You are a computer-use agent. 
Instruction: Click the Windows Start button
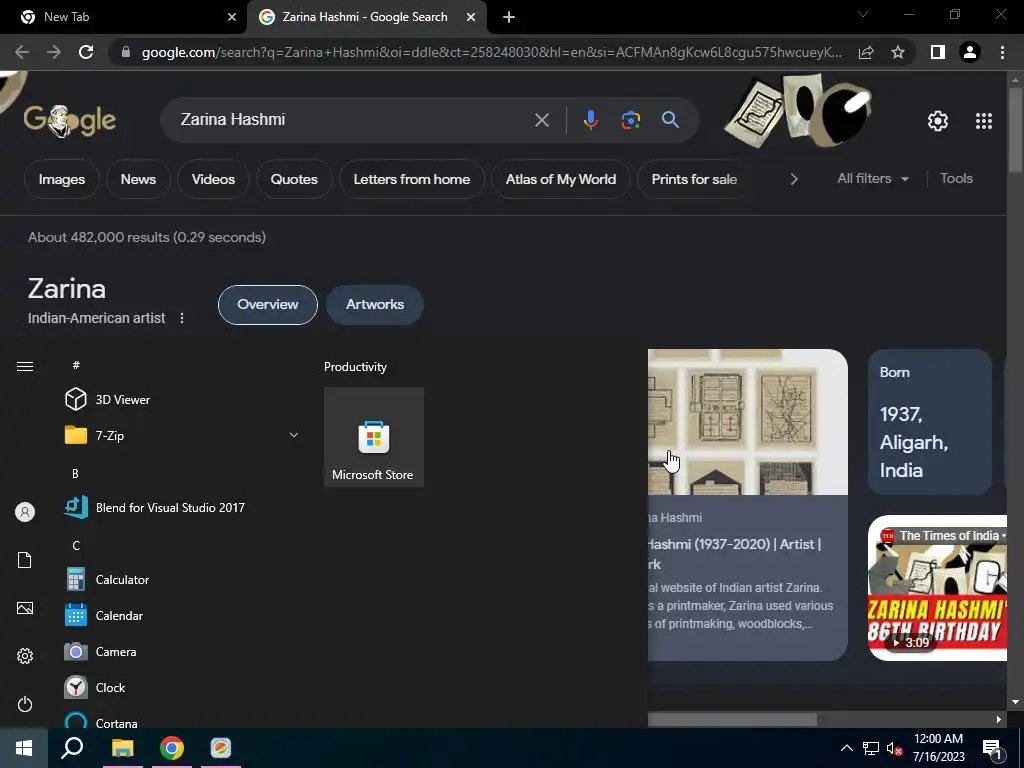(24, 748)
